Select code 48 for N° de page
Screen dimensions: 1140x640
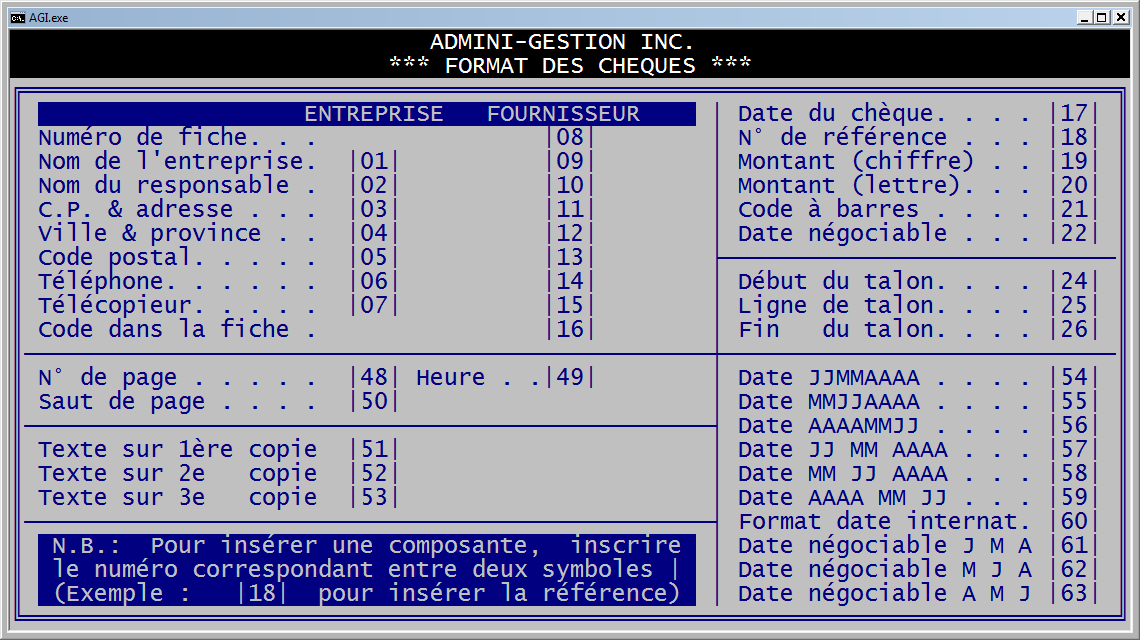(374, 378)
